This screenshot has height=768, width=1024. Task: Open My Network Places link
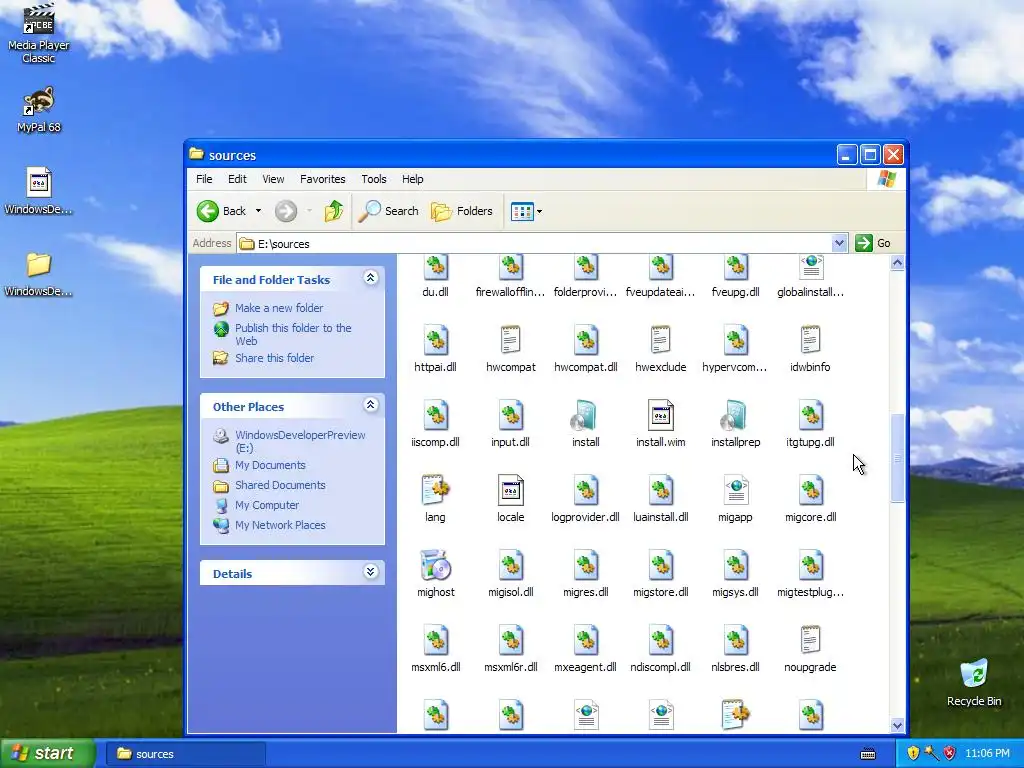coord(280,525)
